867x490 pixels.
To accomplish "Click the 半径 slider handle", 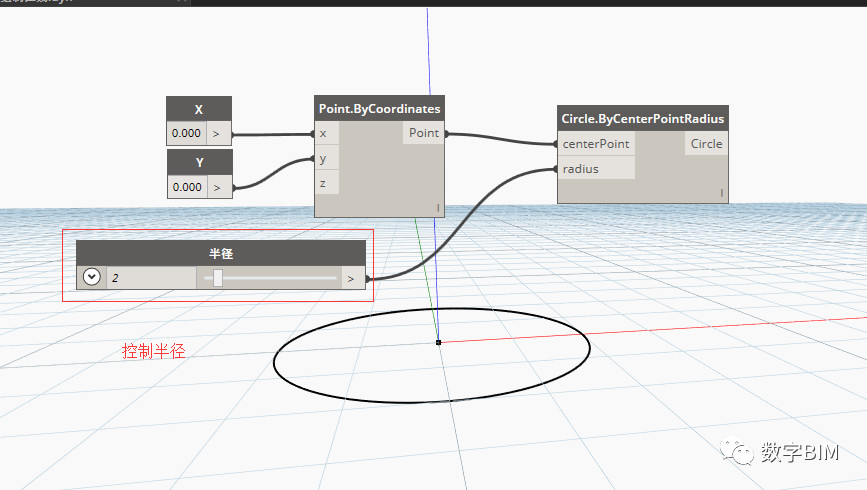I will coord(218,278).
